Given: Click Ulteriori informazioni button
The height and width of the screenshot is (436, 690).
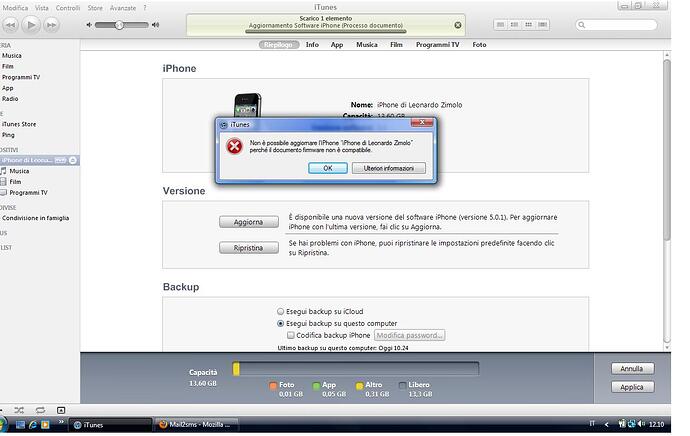Looking at the screenshot, I should [x=388, y=168].
